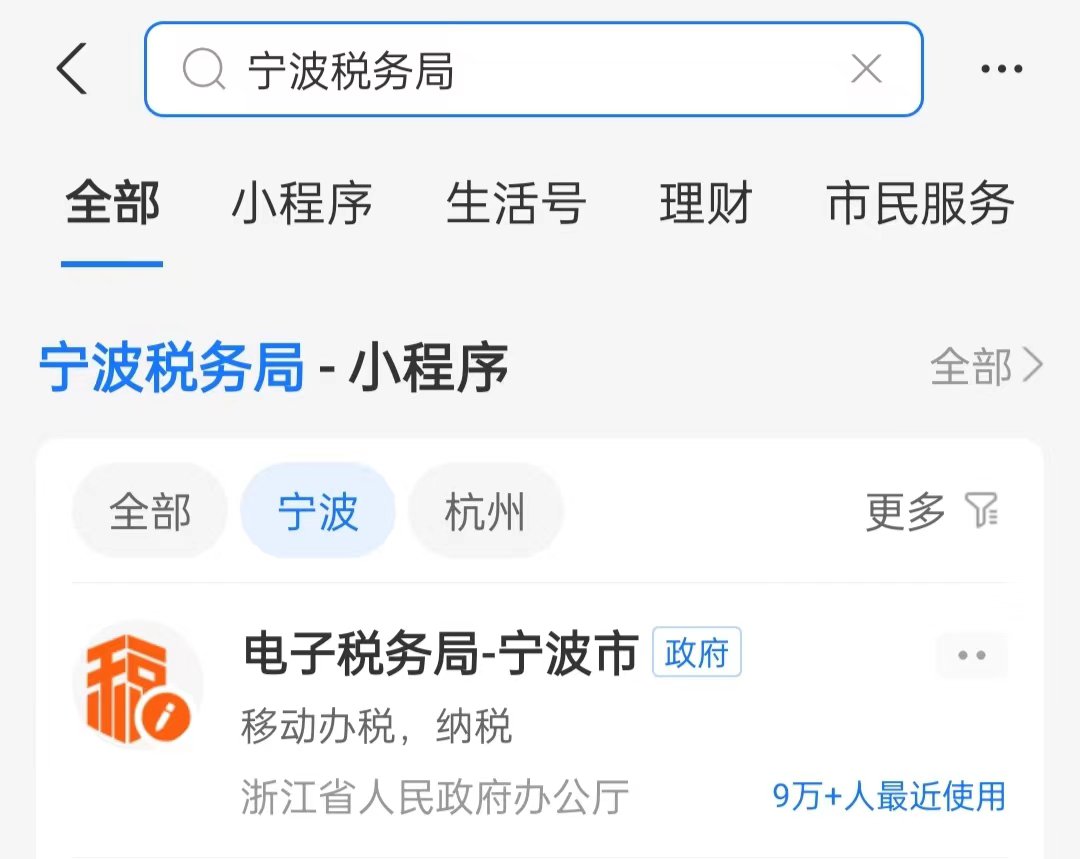Switch to the 理财 tab
The width and height of the screenshot is (1080, 859).
click(x=706, y=204)
